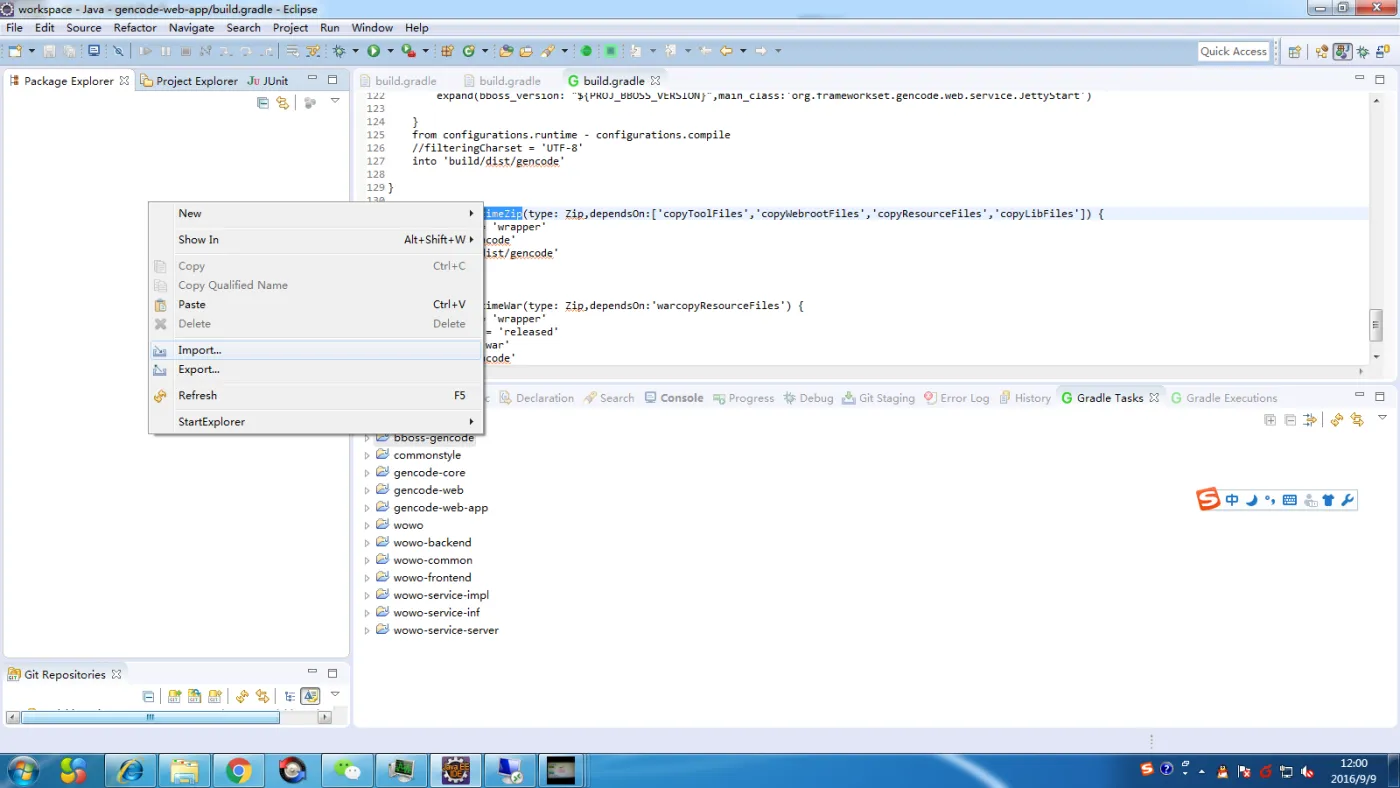Open the Run button dropdown arrow
Viewport: 1400px width, 788px height.
point(389,51)
